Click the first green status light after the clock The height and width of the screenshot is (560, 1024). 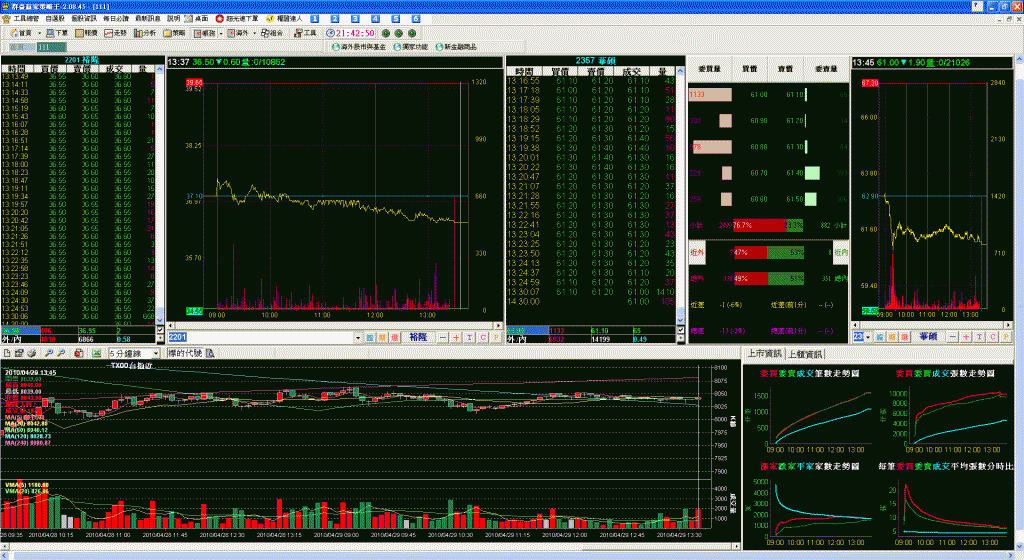(386, 33)
